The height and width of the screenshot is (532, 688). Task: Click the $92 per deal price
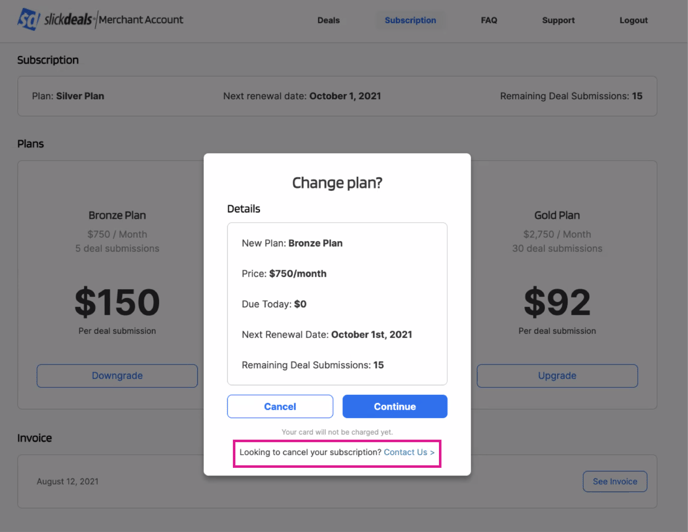pos(557,302)
